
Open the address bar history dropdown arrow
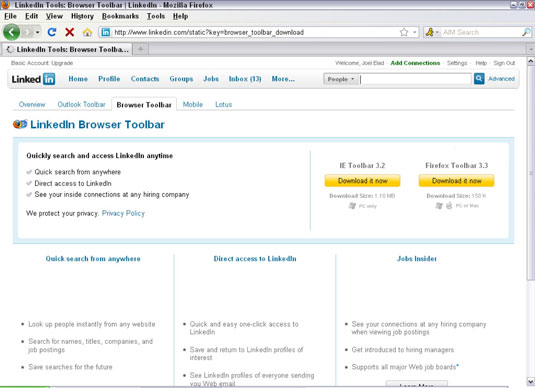tap(415, 32)
